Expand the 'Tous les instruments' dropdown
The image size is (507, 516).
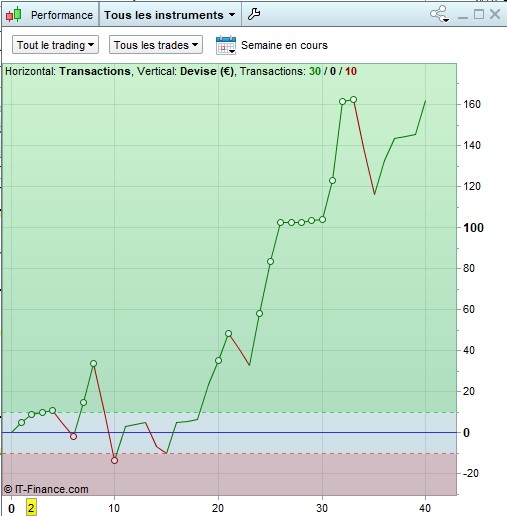click(170, 15)
